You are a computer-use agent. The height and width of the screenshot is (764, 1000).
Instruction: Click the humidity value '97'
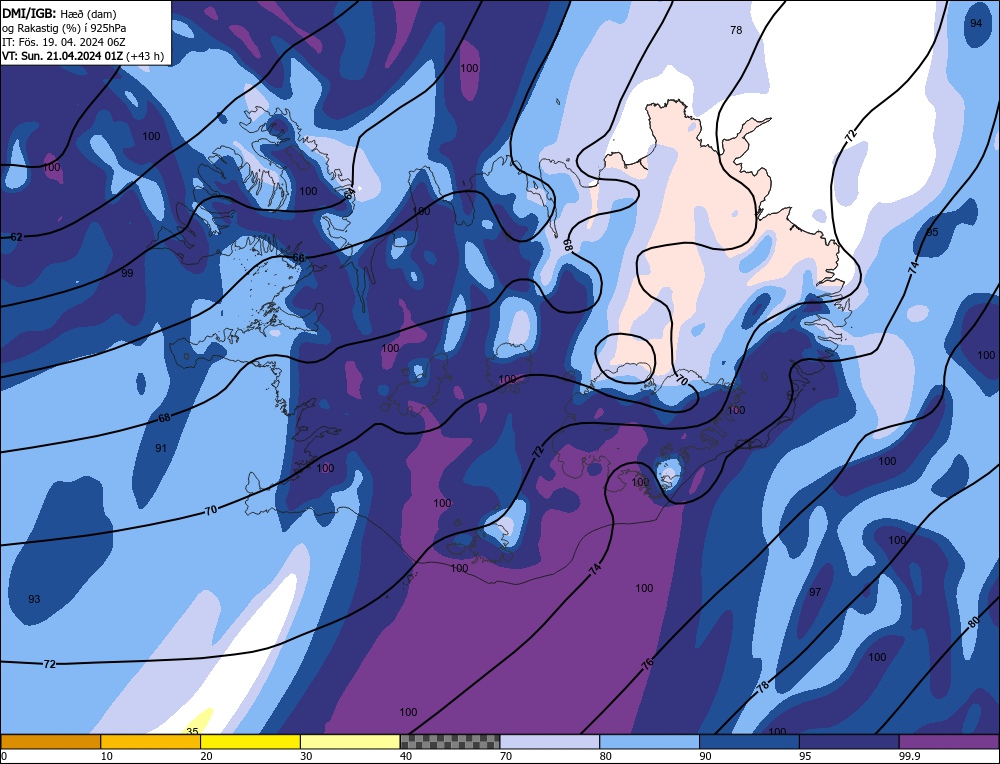(815, 592)
